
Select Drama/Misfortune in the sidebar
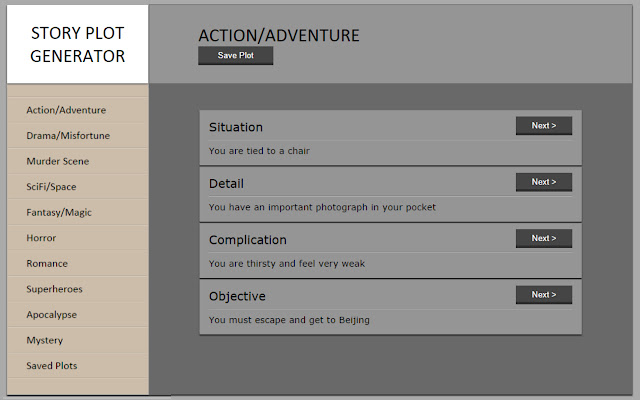[68, 135]
